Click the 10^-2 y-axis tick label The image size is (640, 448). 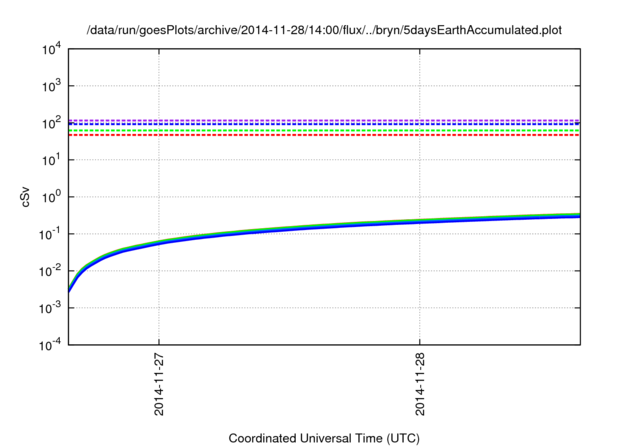[x=51, y=271]
